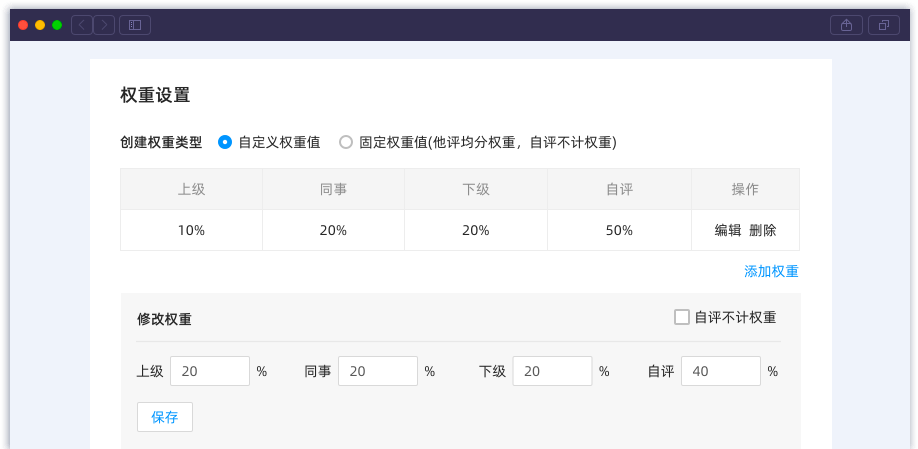The height and width of the screenshot is (449, 918).
Task: Click the 权重设置 page heading
Action: click(155, 95)
